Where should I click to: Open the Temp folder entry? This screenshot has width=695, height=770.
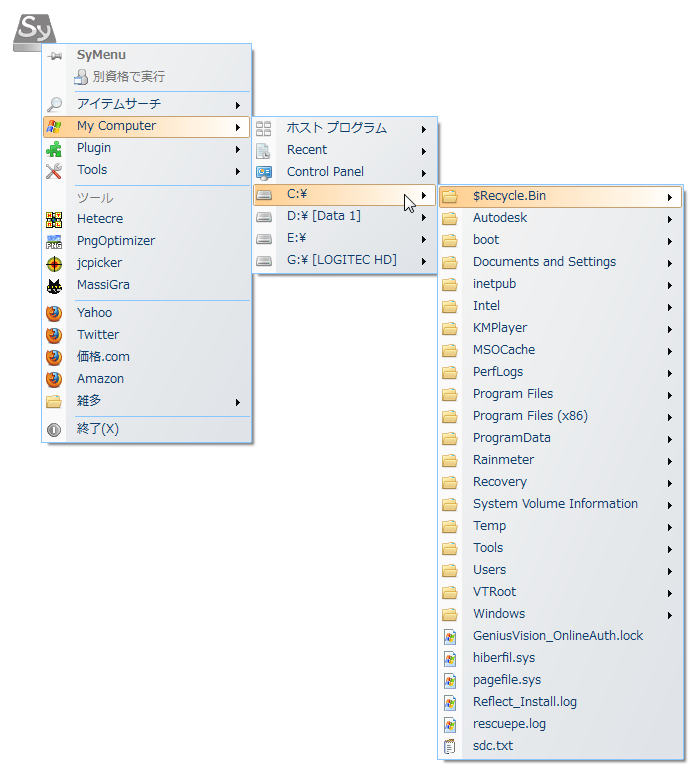(x=560, y=526)
